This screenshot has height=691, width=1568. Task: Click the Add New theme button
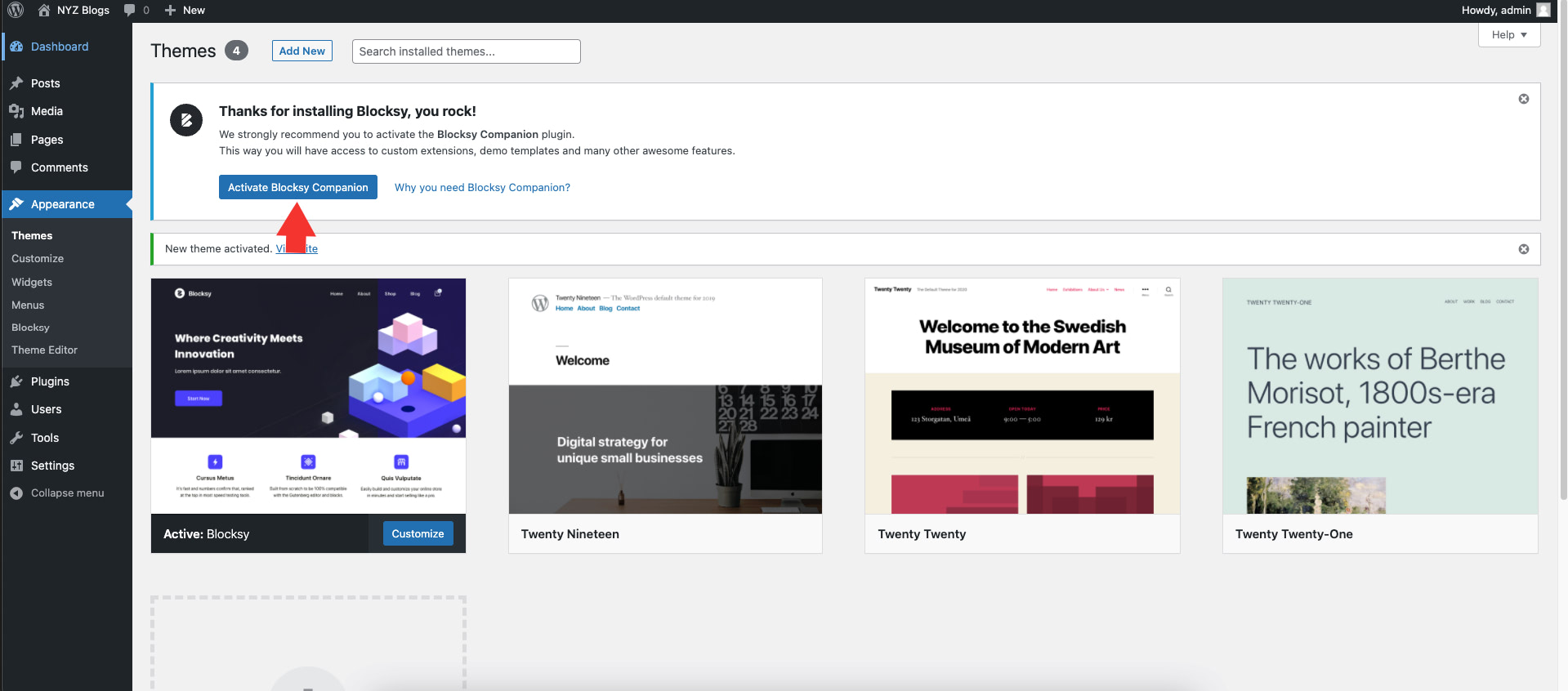pos(302,51)
